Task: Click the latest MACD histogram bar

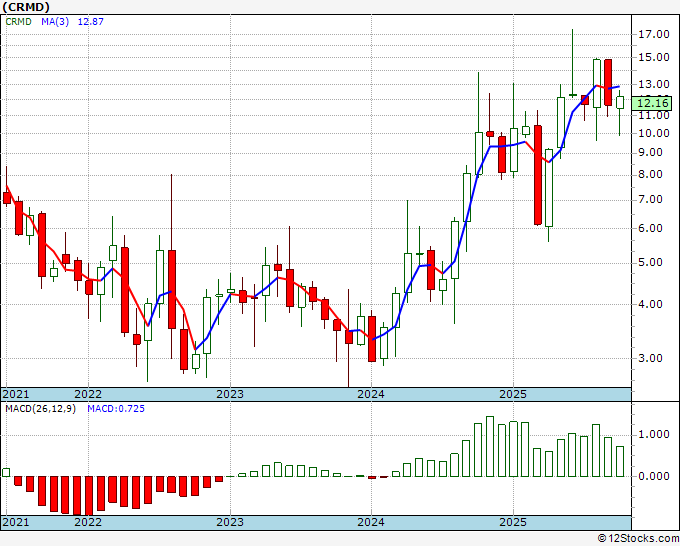Action: click(x=620, y=461)
